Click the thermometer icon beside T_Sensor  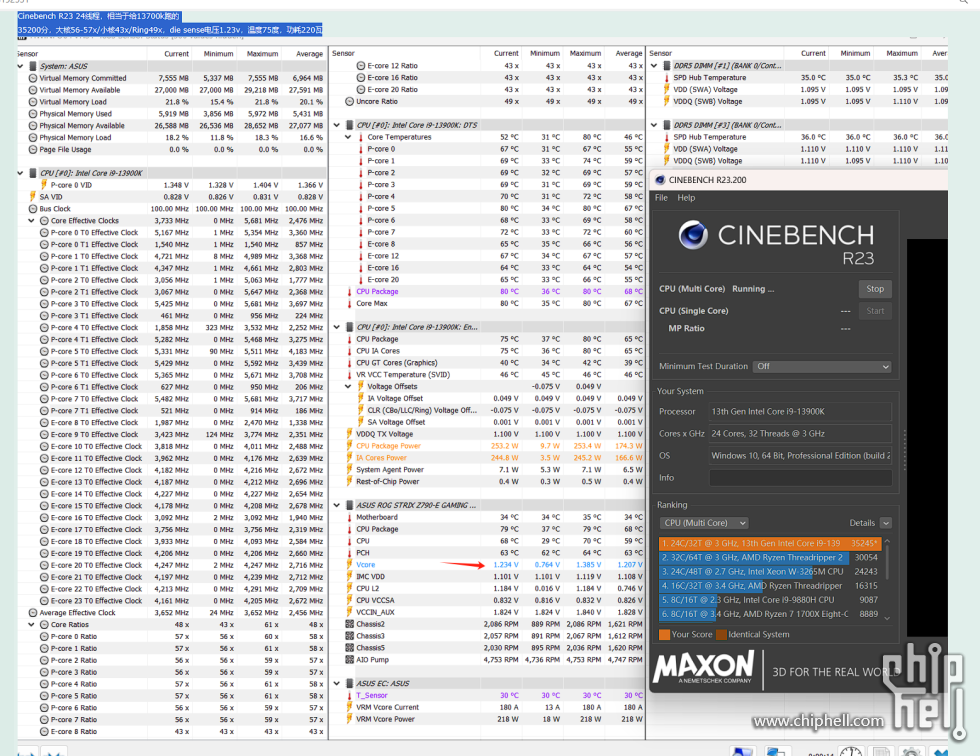coord(349,695)
